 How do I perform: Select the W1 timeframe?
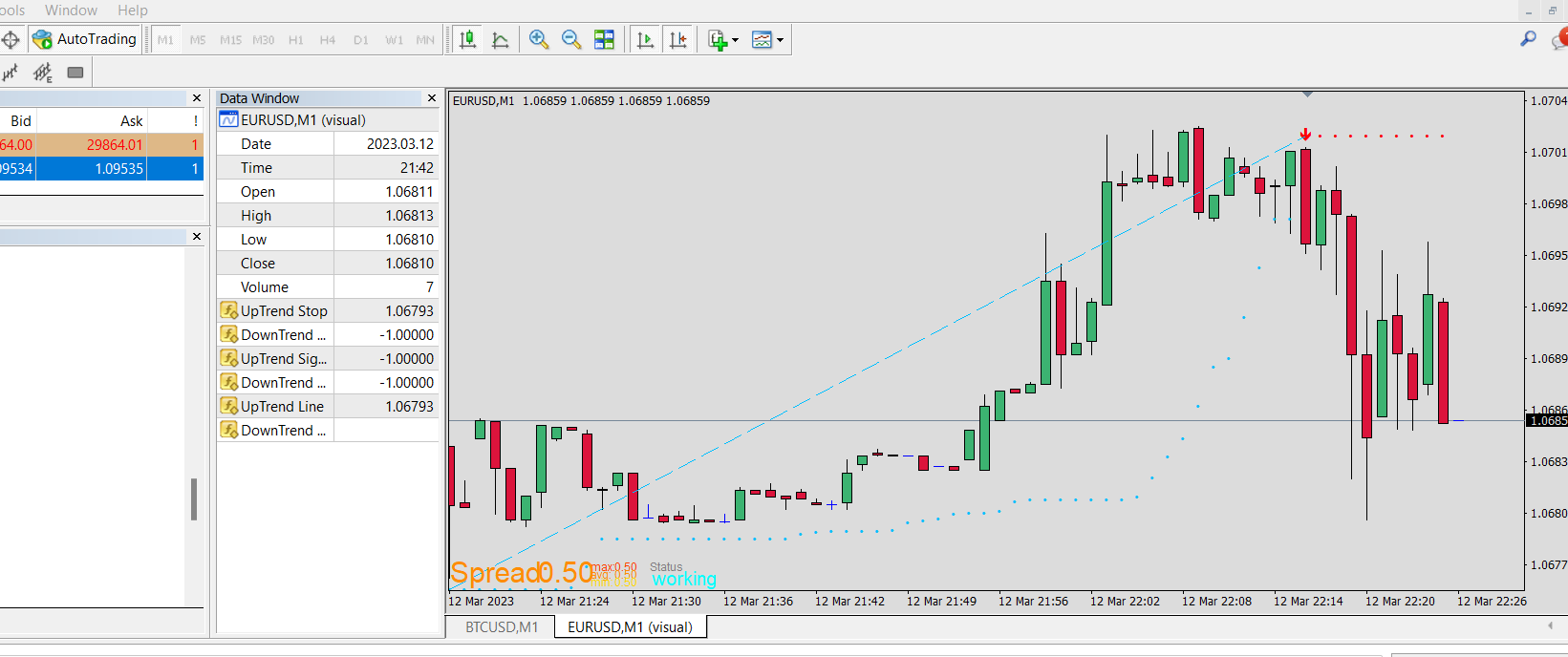pos(394,40)
